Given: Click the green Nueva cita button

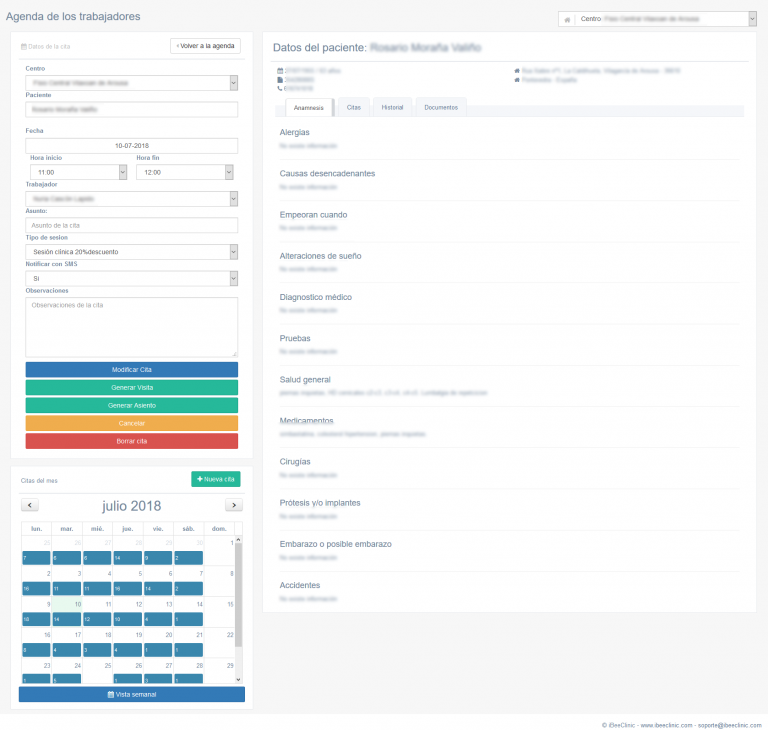Looking at the screenshot, I should 216,479.
